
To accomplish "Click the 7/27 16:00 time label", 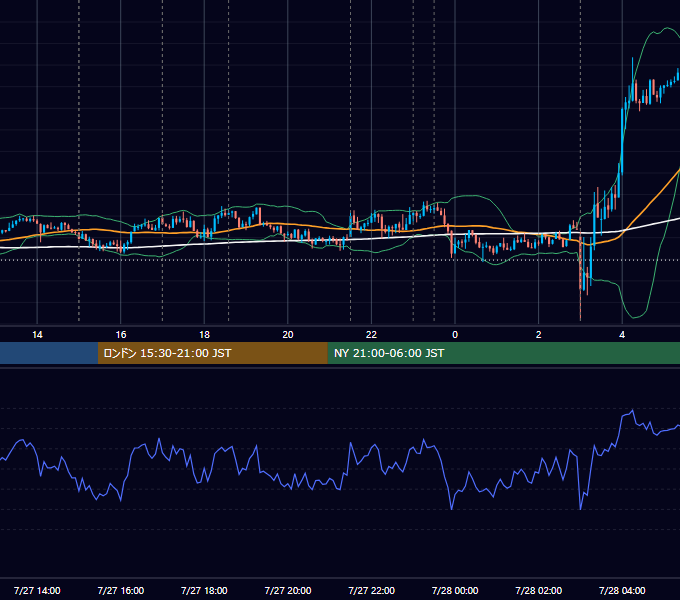I will [x=121, y=590].
